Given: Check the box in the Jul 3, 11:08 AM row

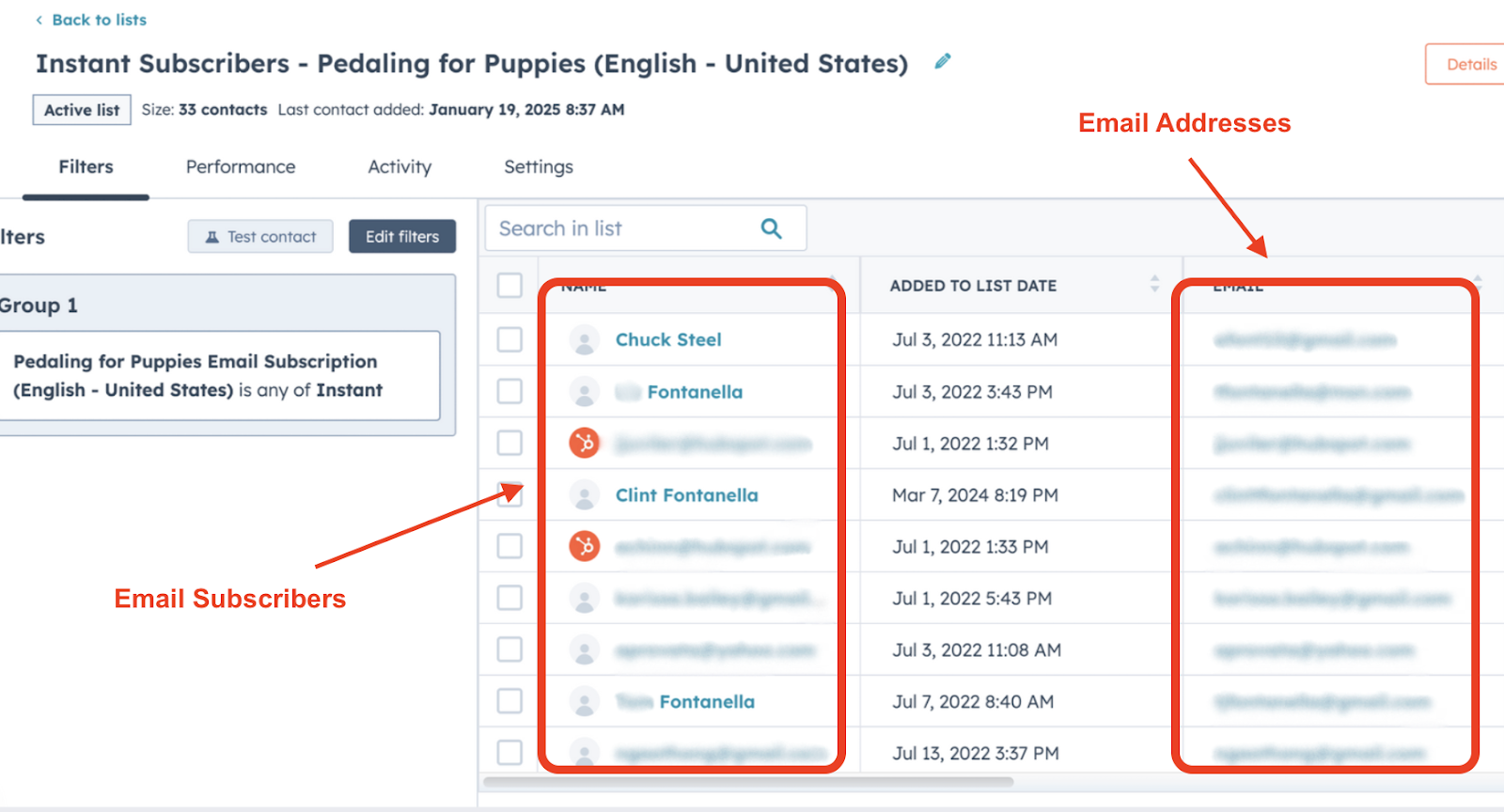Looking at the screenshot, I should point(509,649).
